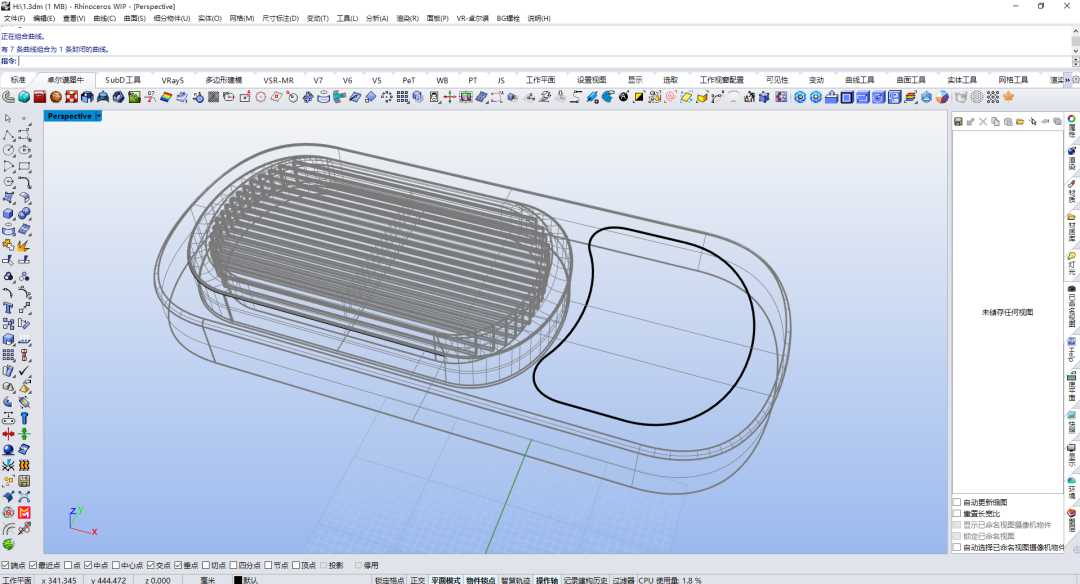Click the red M icon in left sidebar
Viewport: 1080px width, 584px height.
[24, 512]
